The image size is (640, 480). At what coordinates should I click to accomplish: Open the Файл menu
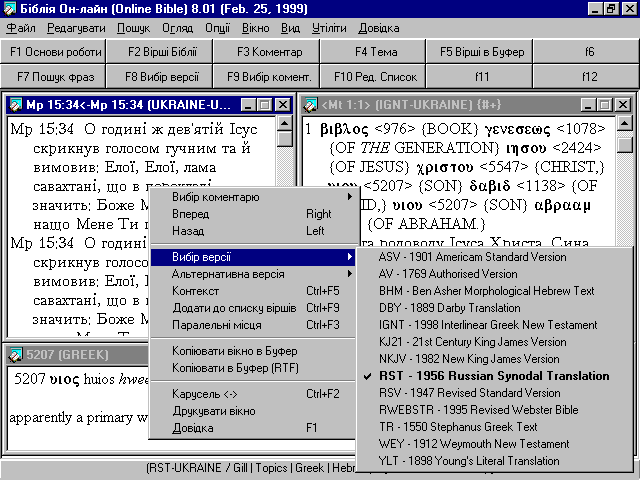coord(22,28)
